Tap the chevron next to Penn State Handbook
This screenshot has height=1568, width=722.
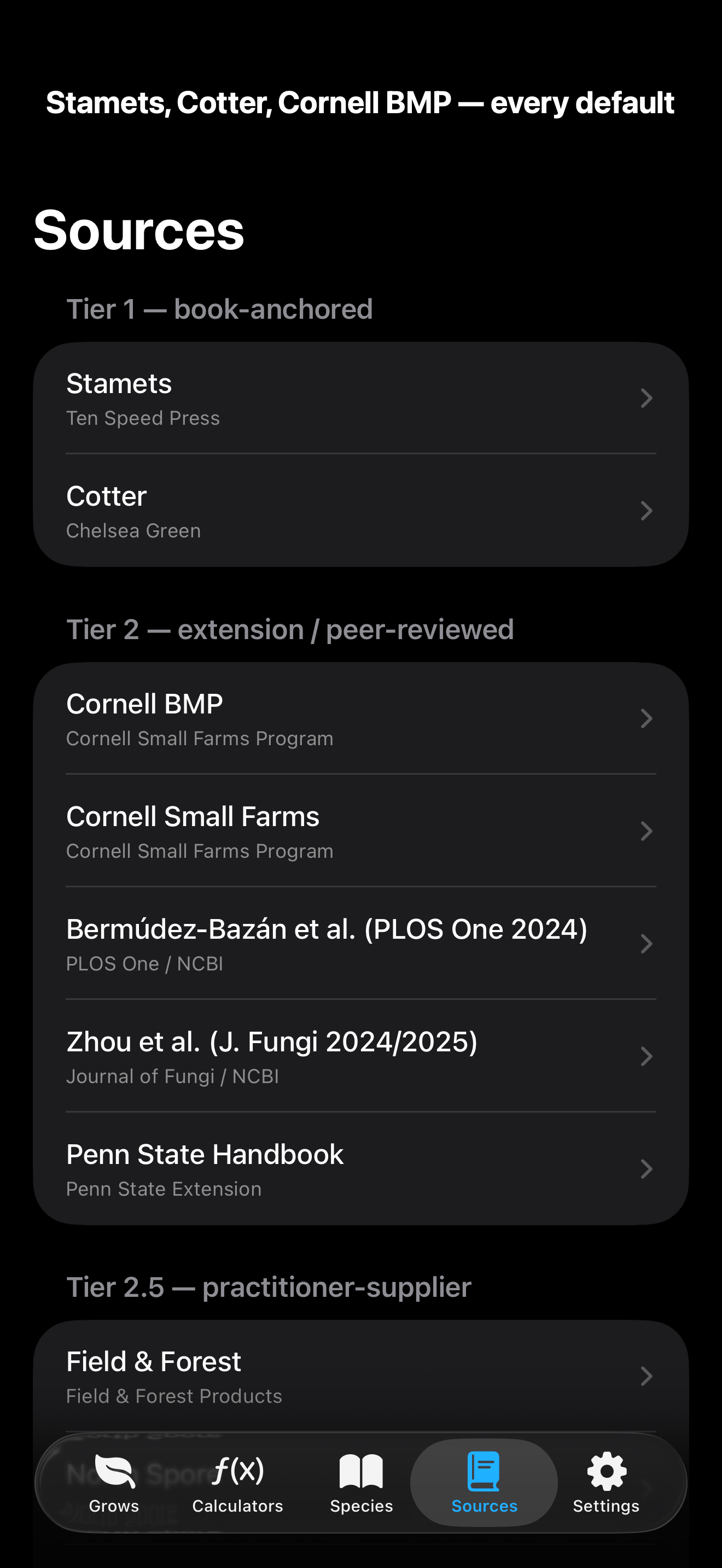[647, 1169]
